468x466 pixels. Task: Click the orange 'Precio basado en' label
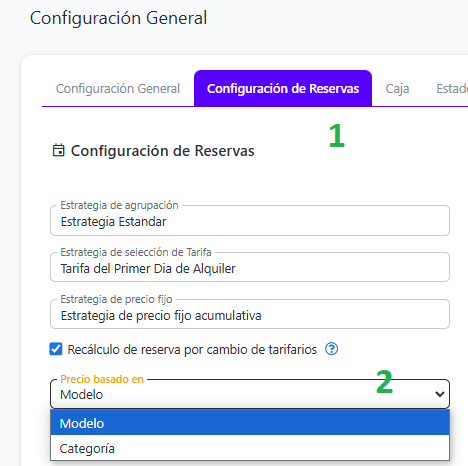click(x=102, y=379)
